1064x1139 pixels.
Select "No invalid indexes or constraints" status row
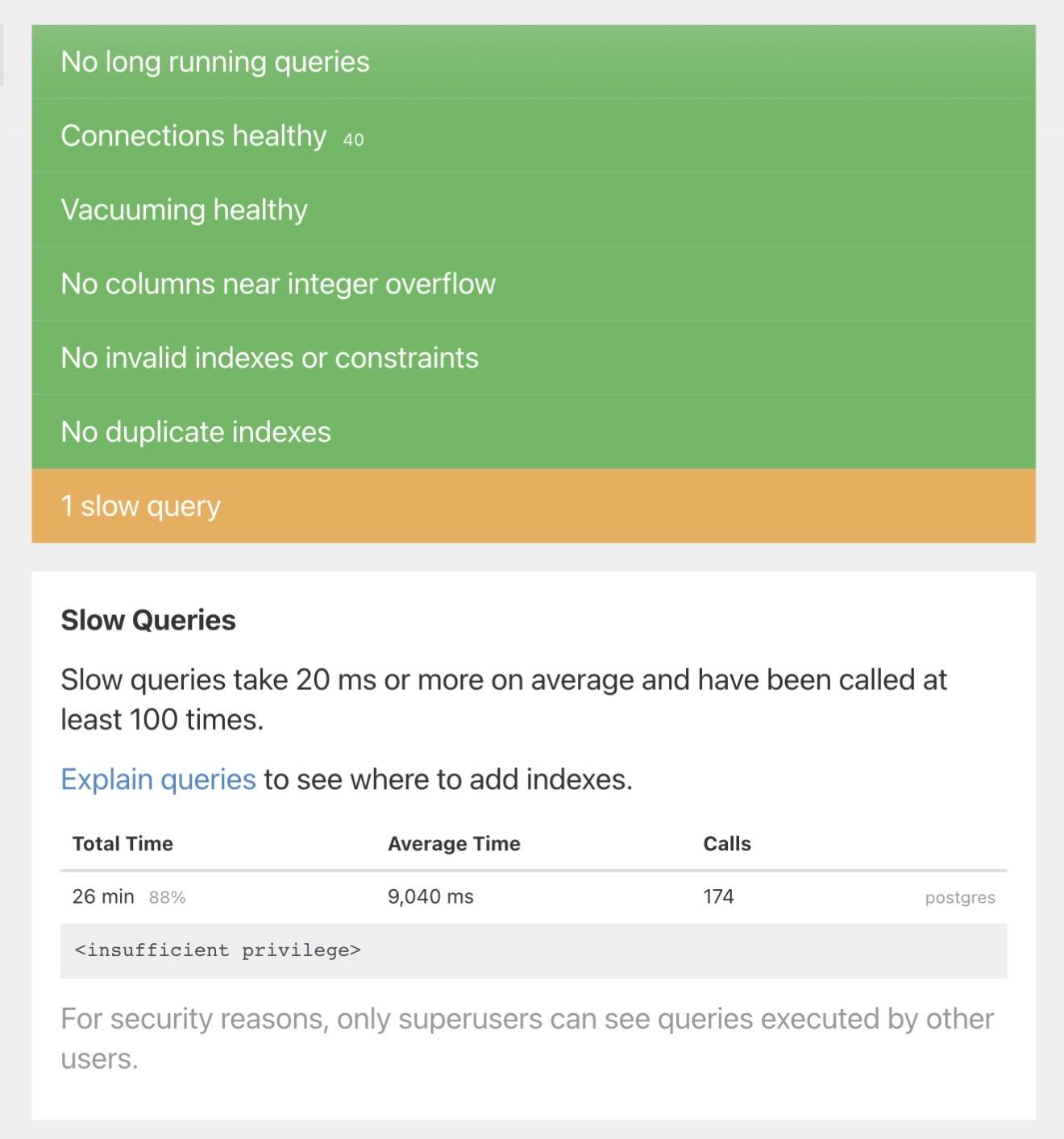point(269,358)
